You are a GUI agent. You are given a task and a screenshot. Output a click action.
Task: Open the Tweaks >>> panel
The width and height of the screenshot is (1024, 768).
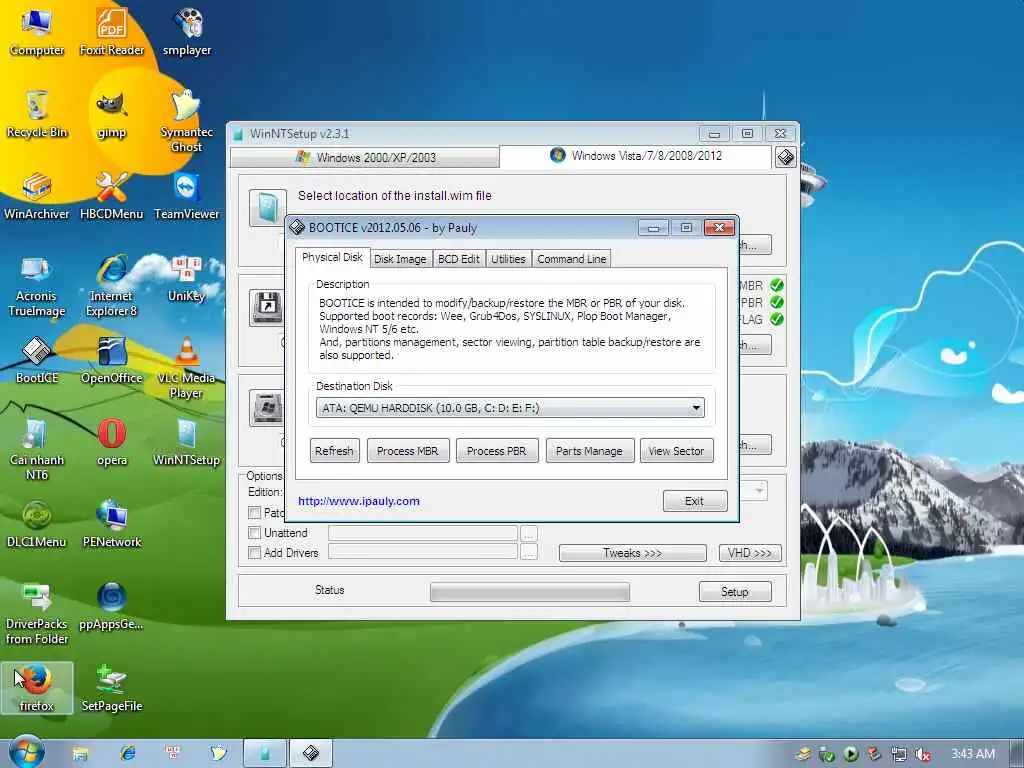(x=632, y=553)
